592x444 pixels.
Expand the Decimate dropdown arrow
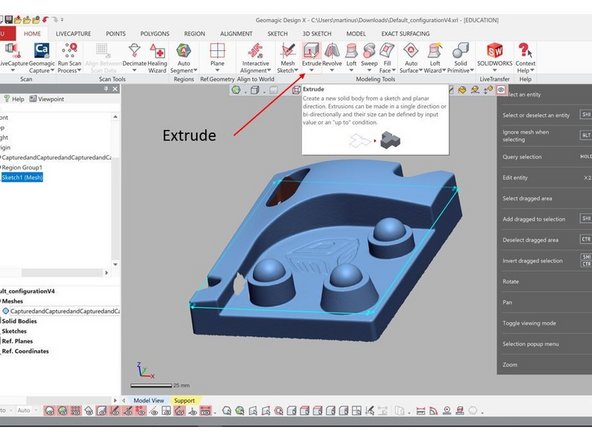point(134,70)
